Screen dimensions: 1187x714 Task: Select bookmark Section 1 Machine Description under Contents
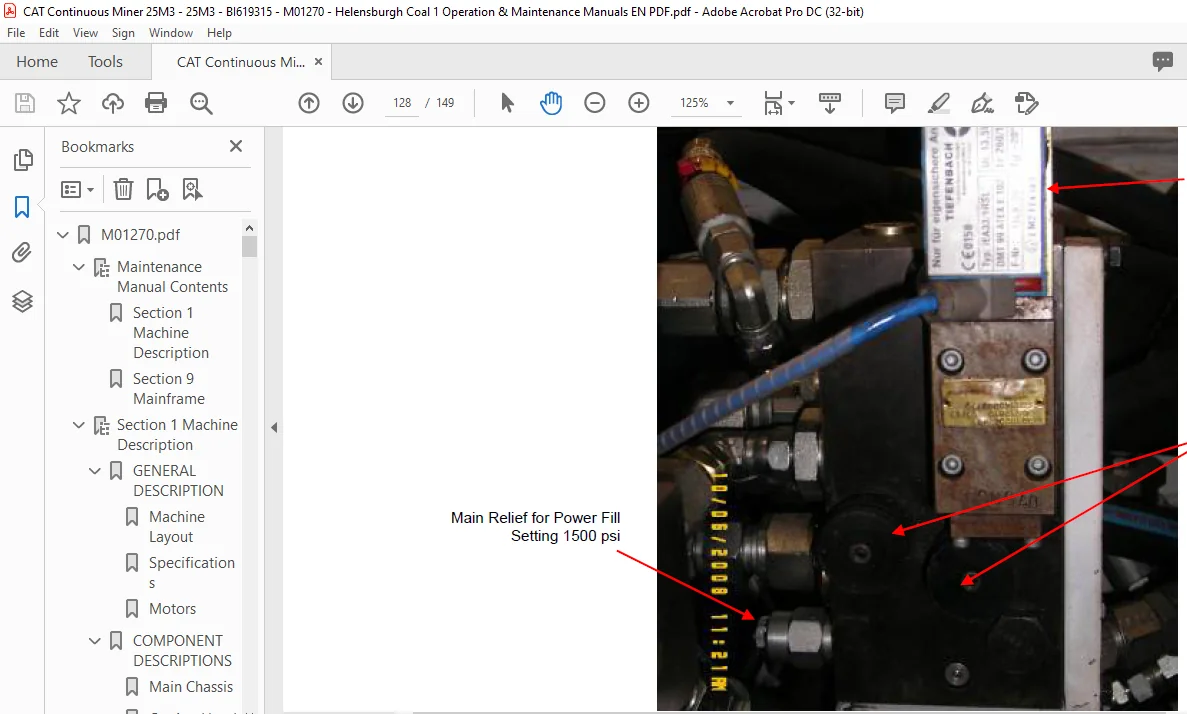point(170,332)
